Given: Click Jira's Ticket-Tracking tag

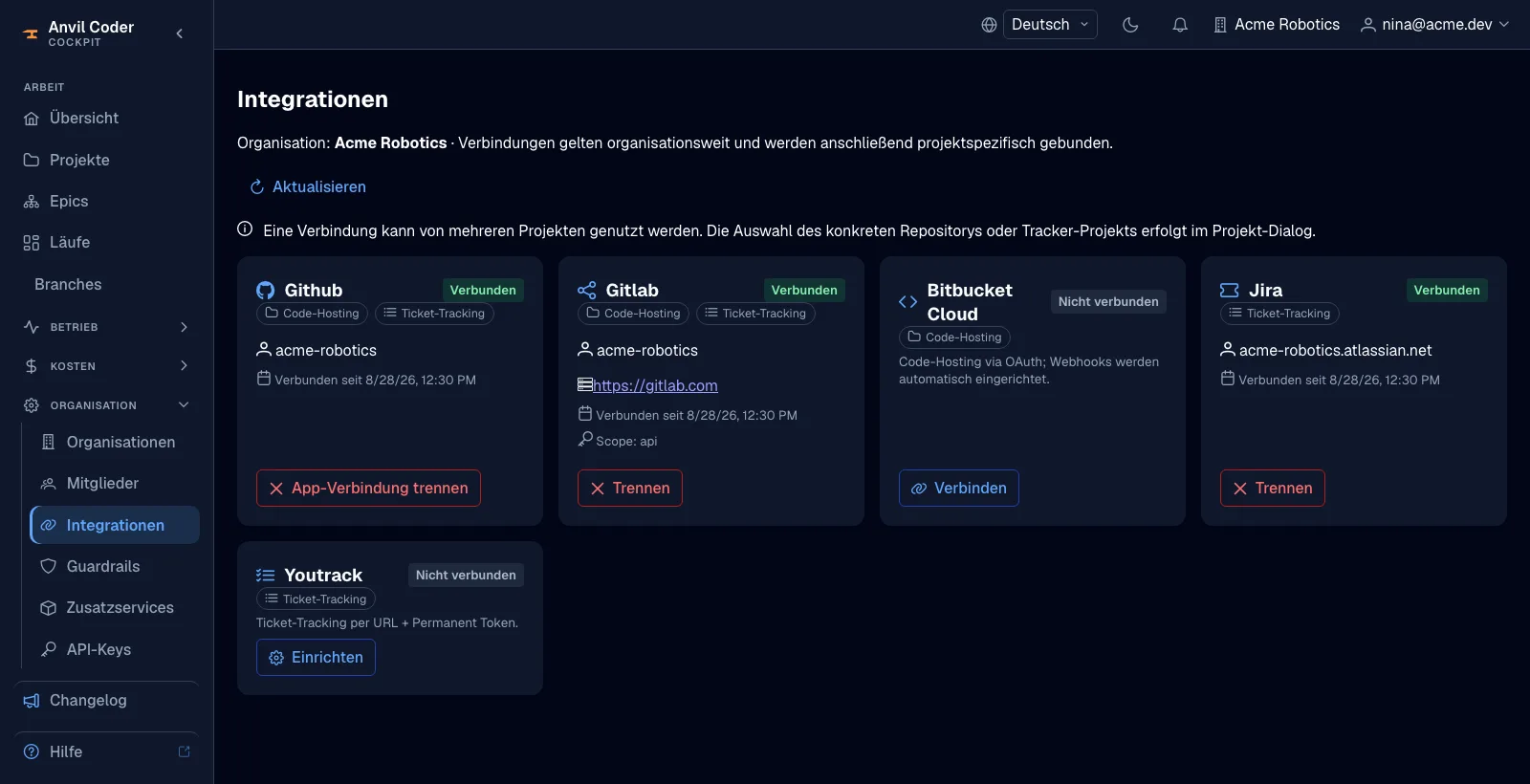Looking at the screenshot, I should pos(1279,314).
